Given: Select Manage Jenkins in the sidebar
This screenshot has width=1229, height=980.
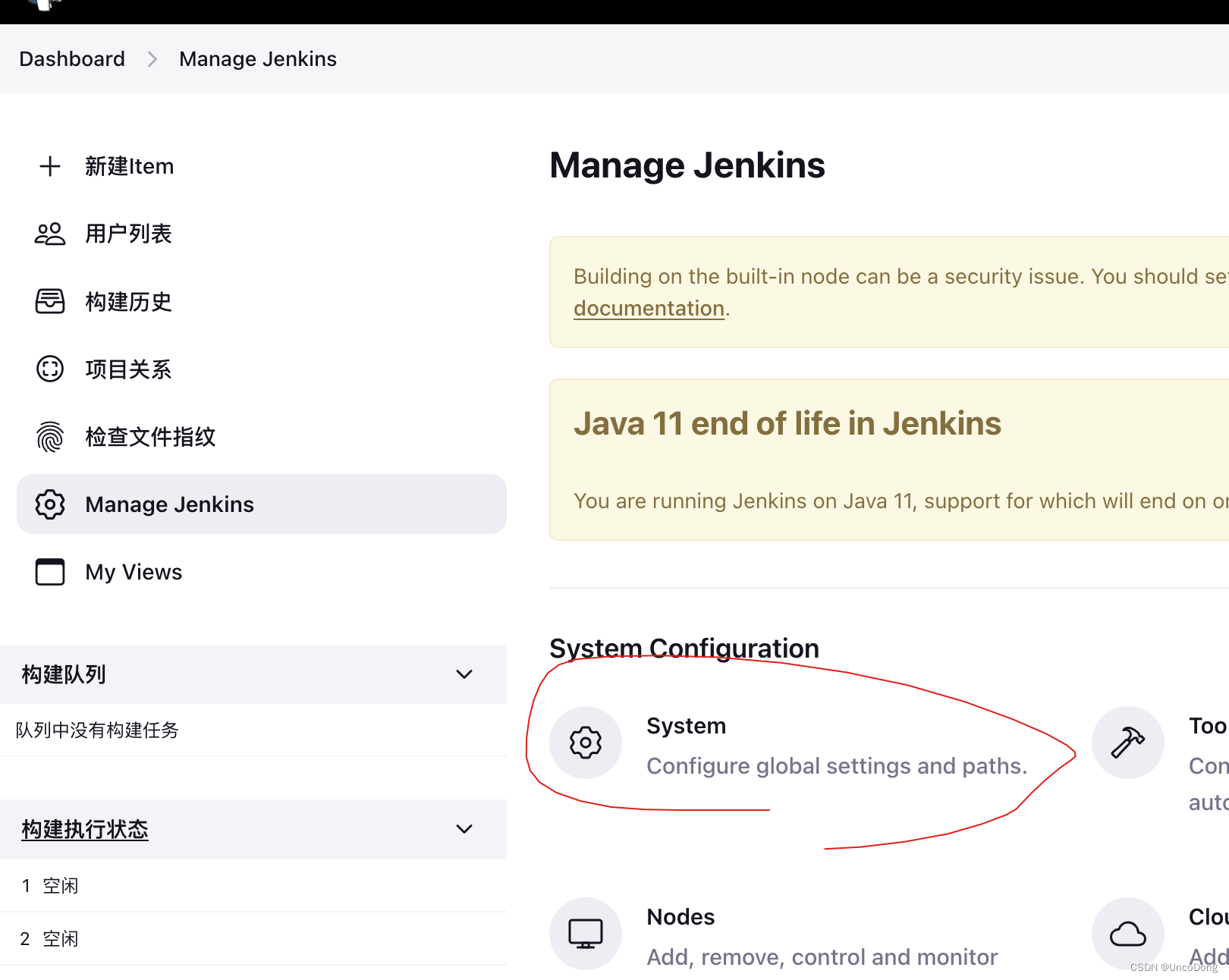Looking at the screenshot, I should (261, 504).
